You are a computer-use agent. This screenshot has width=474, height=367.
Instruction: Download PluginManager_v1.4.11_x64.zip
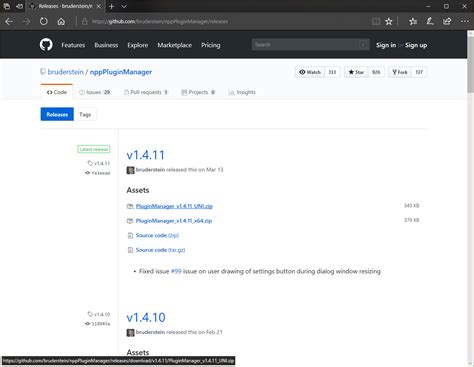[x=174, y=221]
